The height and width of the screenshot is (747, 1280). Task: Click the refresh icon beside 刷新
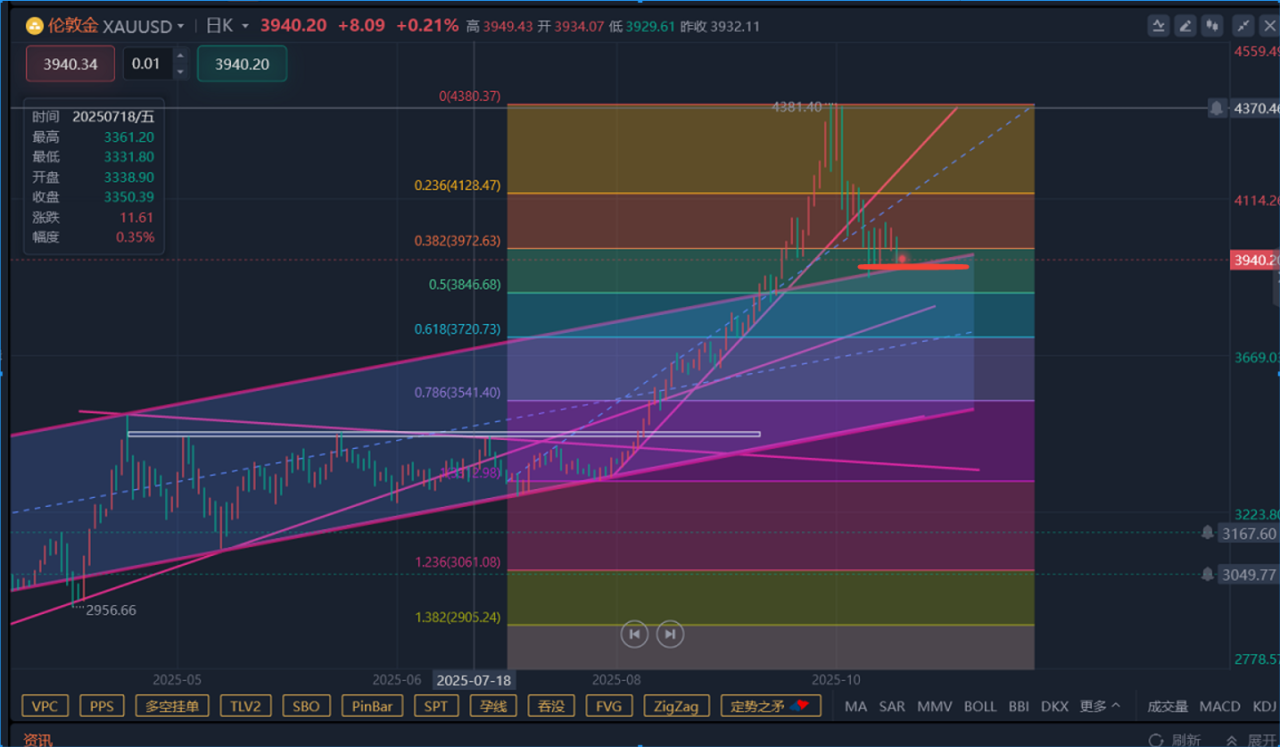pos(1156,740)
